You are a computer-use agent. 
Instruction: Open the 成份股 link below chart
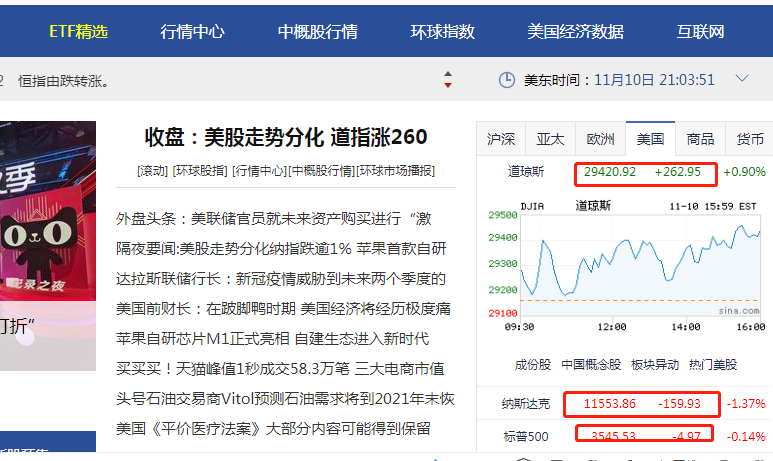532,365
